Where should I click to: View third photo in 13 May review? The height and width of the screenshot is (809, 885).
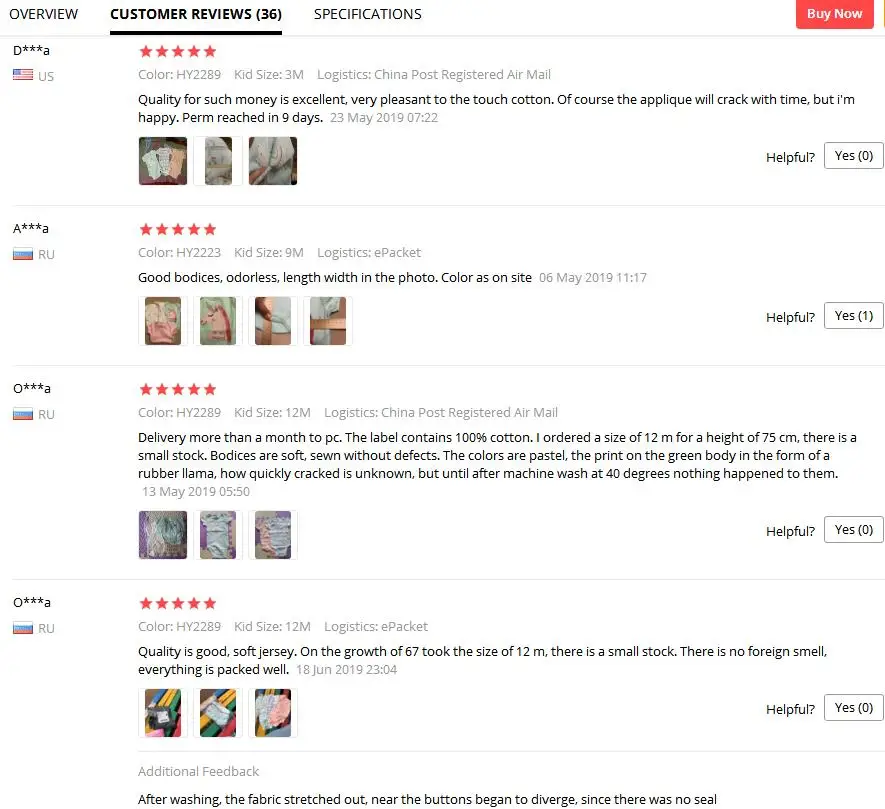(273, 535)
